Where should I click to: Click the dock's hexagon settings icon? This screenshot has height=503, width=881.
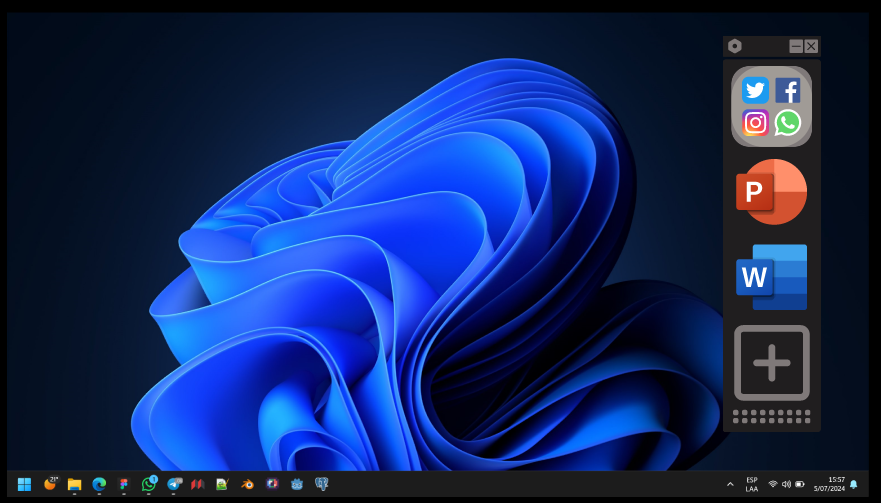(735, 46)
